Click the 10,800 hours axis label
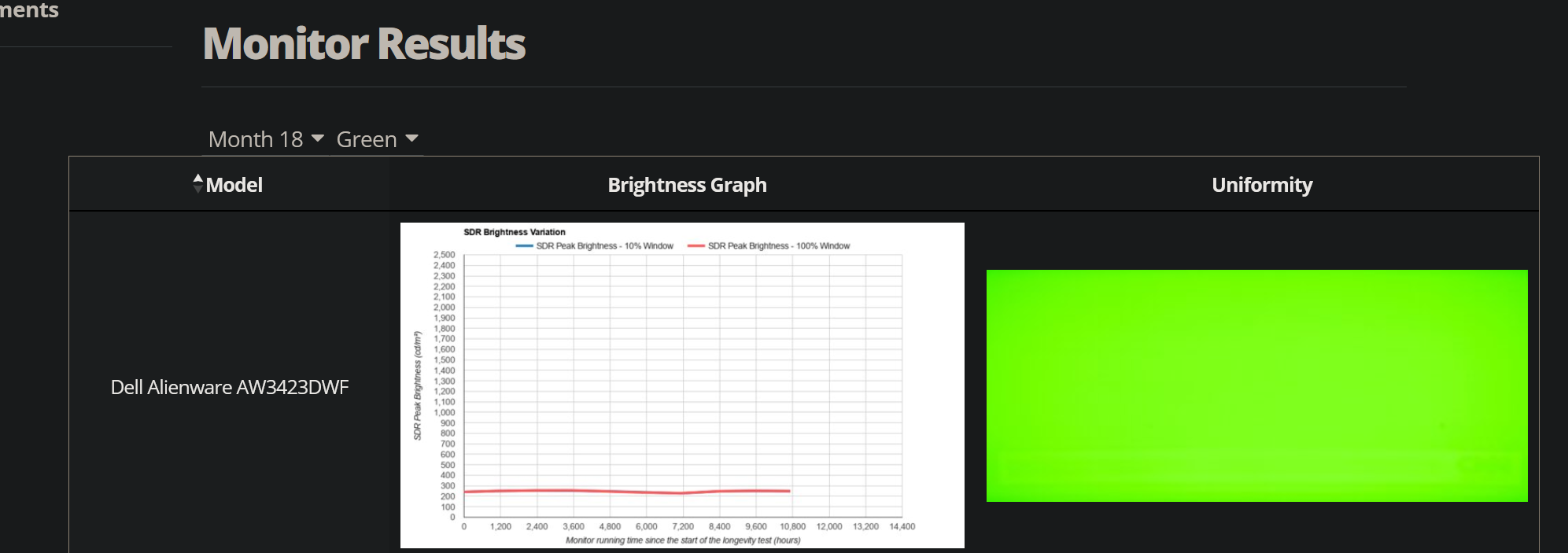The image size is (1568, 553). pos(792,526)
